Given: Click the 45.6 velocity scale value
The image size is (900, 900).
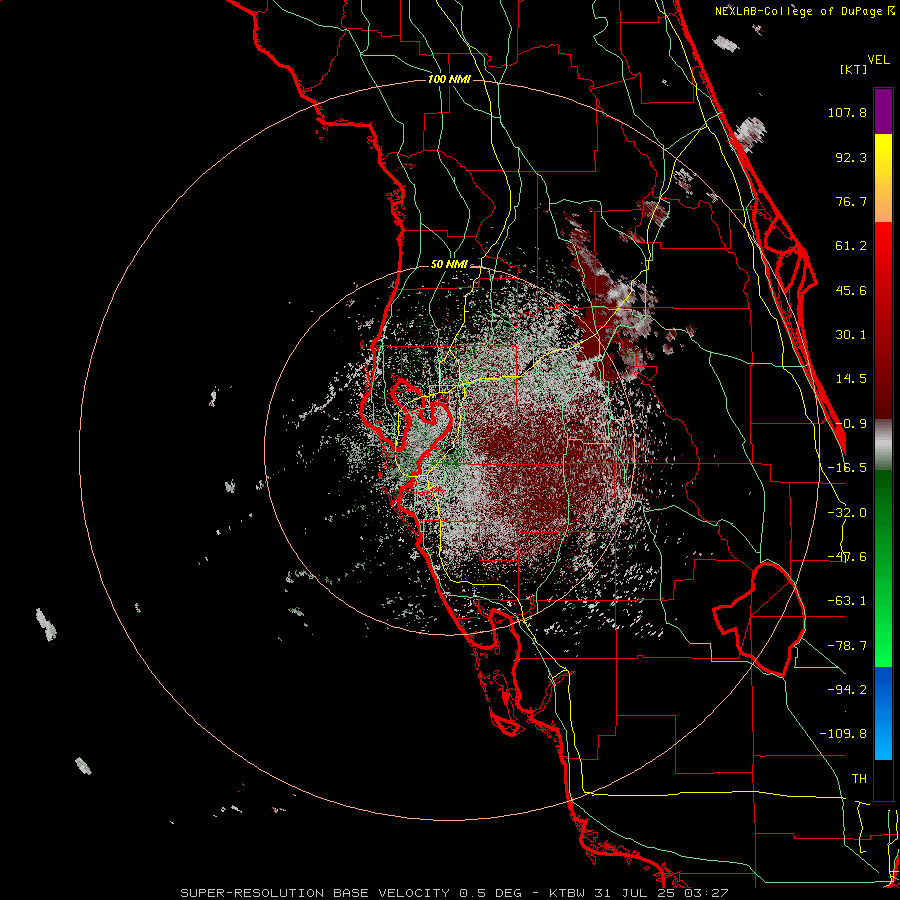Looking at the screenshot, I should click(x=851, y=290).
